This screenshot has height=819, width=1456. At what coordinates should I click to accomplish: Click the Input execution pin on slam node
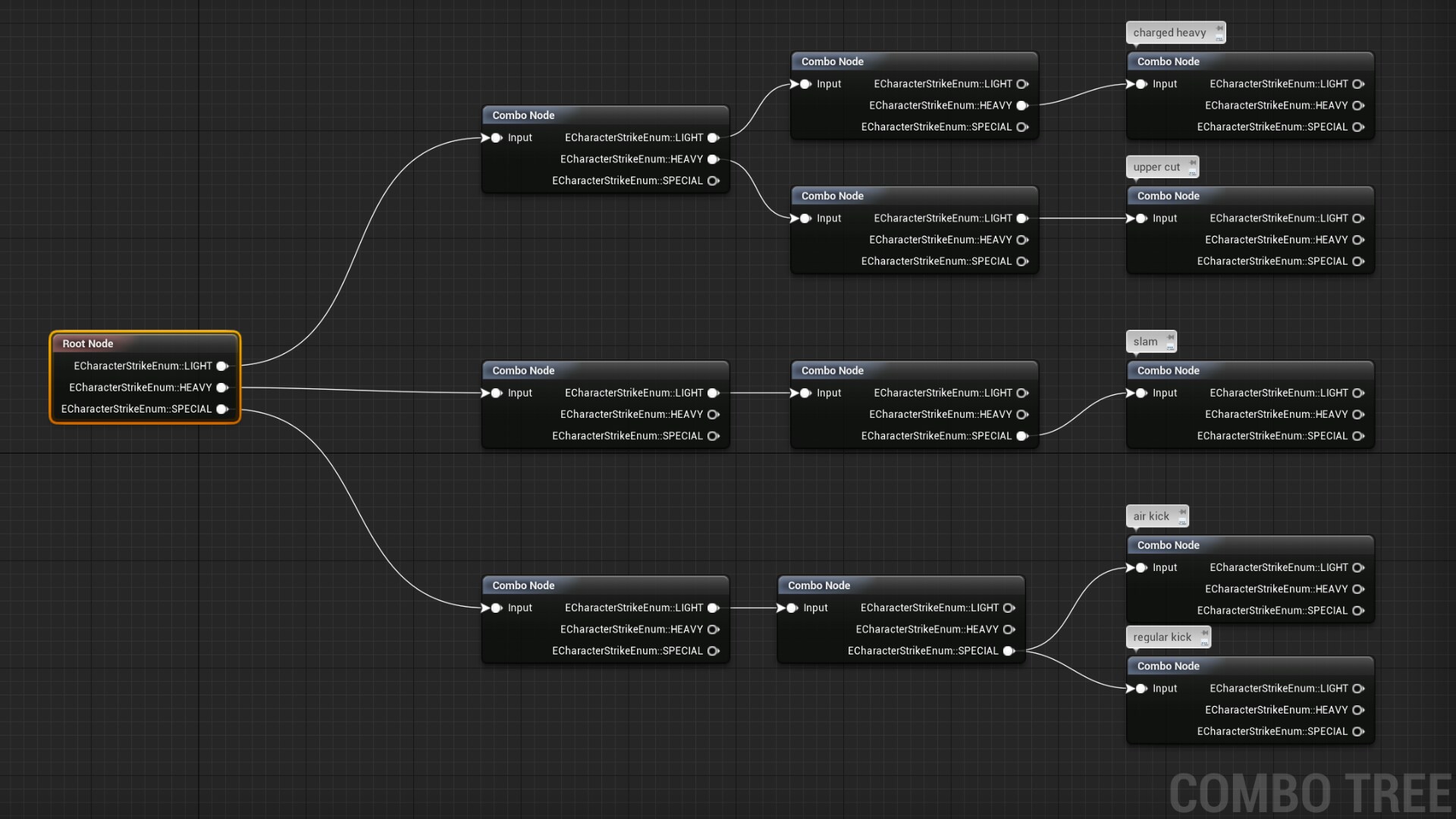tap(1141, 393)
